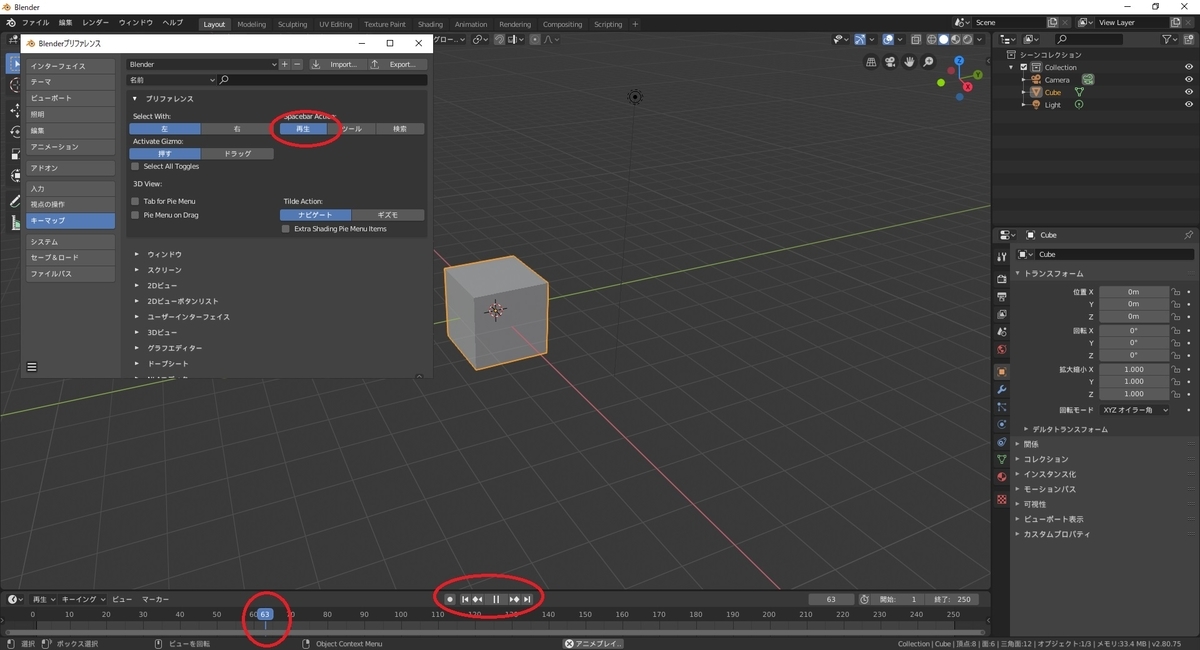Jump to first frame in timeline

(x=466, y=599)
